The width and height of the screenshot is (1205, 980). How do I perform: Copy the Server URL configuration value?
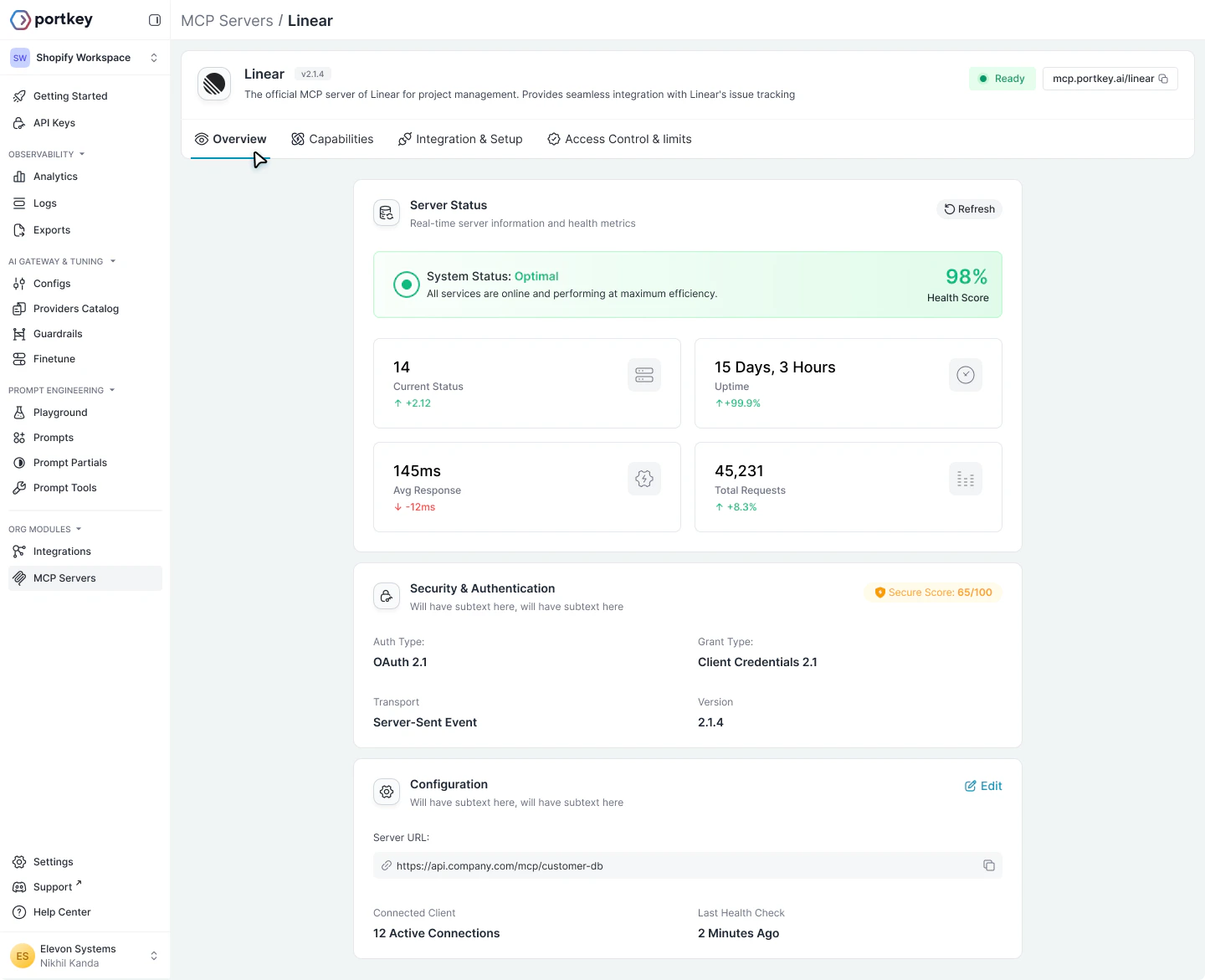pyautogui.click(x=989, y=865)
